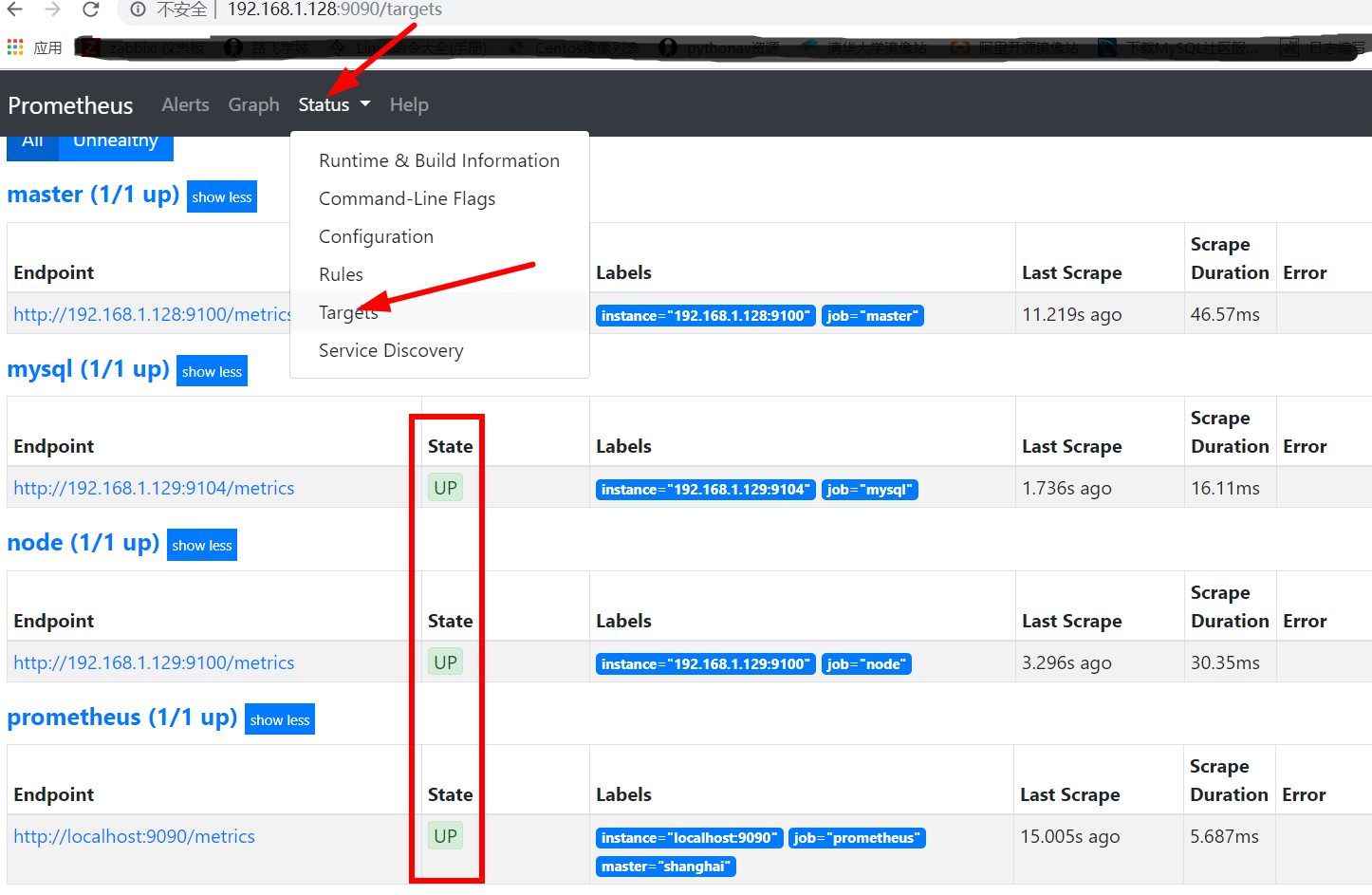This screenshot has width=1372, height=895.
Task: Reload the page with the refresh icon
Action: [x=91, y=9]
